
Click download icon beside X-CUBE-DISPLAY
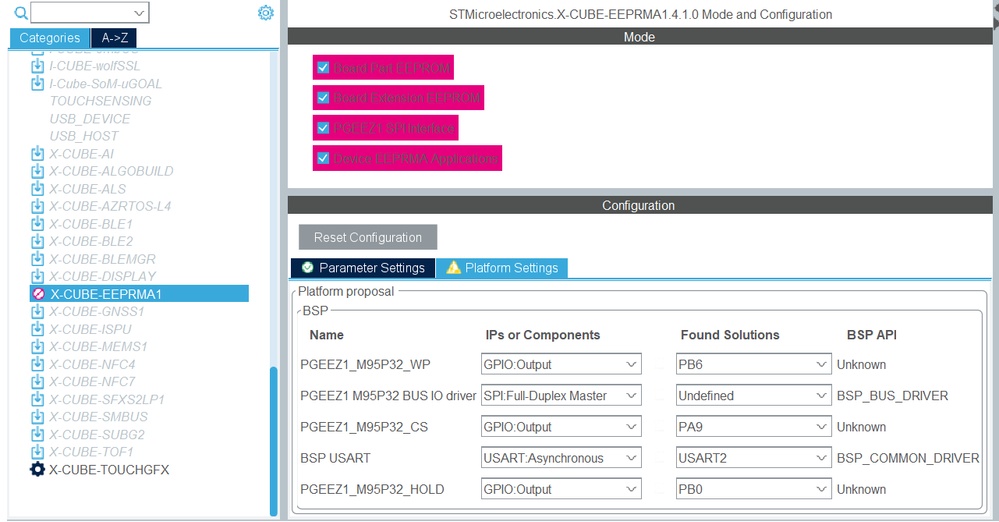pos(38,276)
